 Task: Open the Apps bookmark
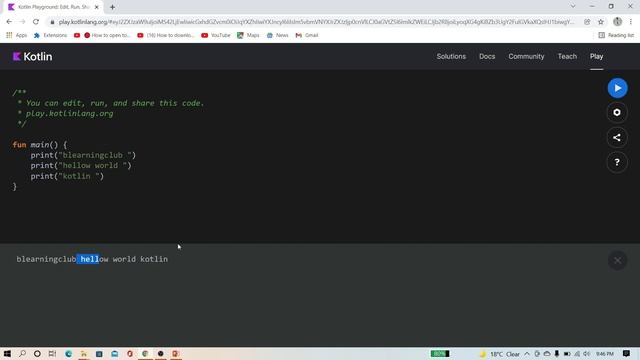17,35
